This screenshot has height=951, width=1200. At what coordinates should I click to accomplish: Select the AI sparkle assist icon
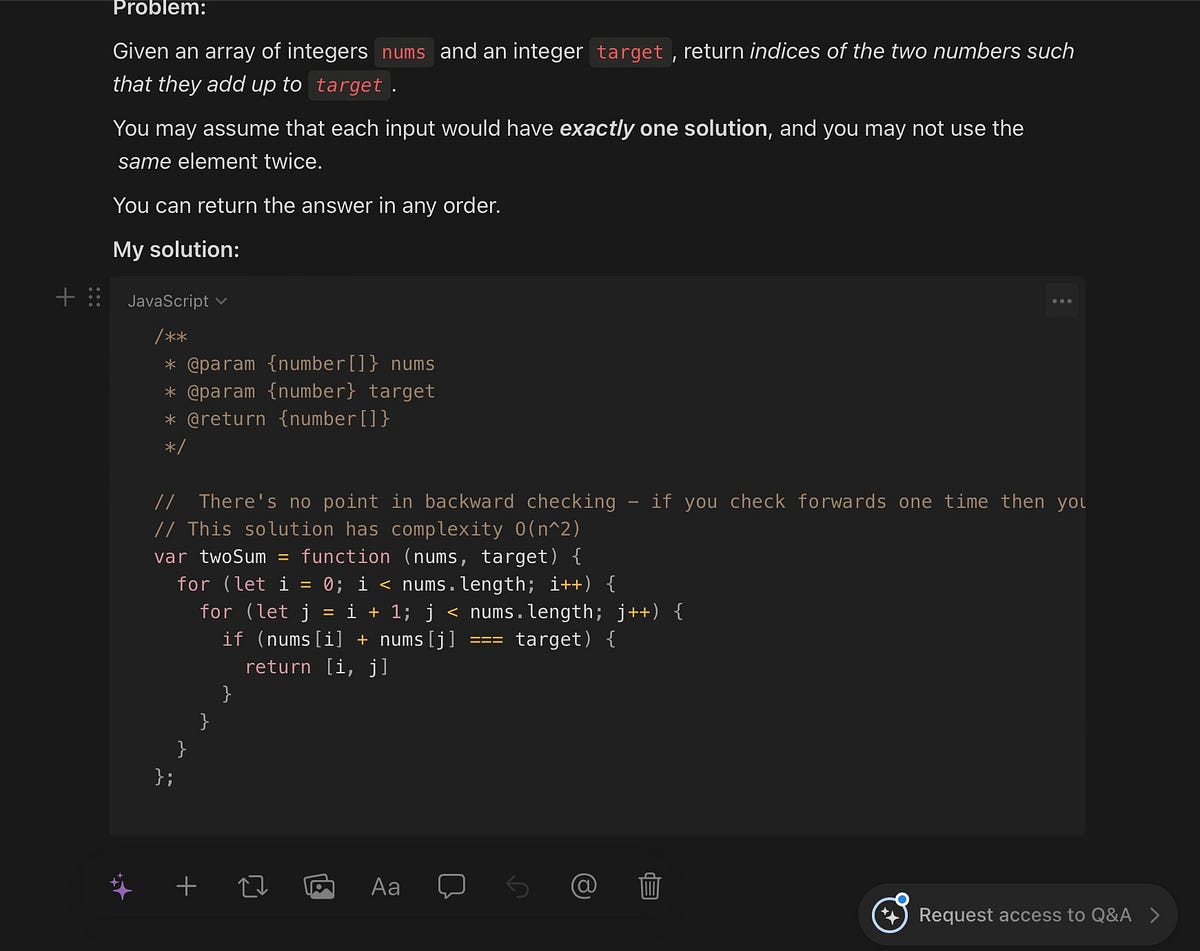[x=120, y=886]
